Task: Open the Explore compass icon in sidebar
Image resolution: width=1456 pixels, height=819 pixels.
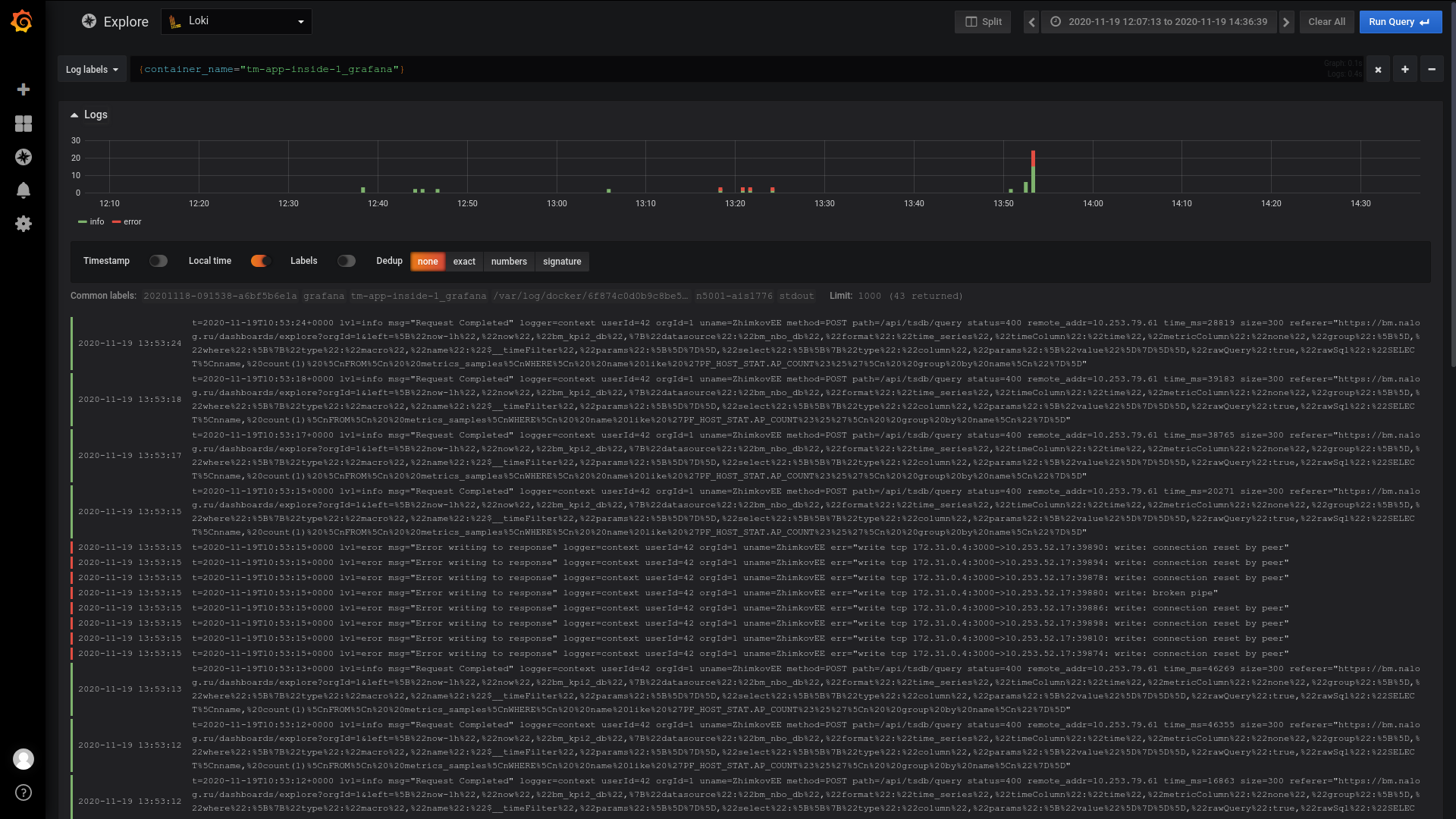Action: [24, 158]
